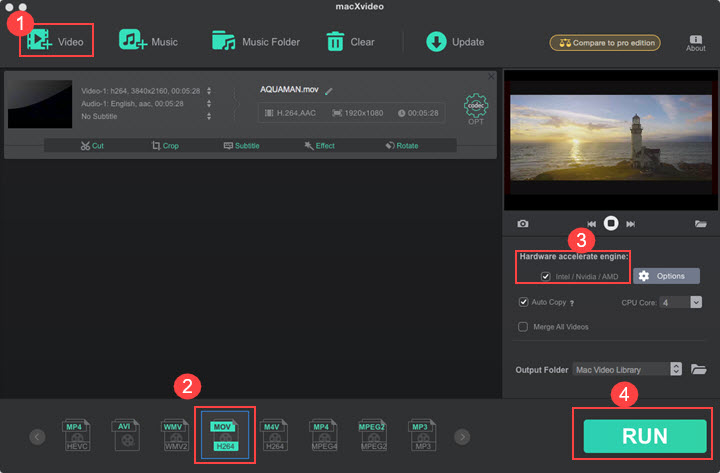Click the codec OPT gear icon
The width and height of the screenshot is (720, 473).
(476, 107)
